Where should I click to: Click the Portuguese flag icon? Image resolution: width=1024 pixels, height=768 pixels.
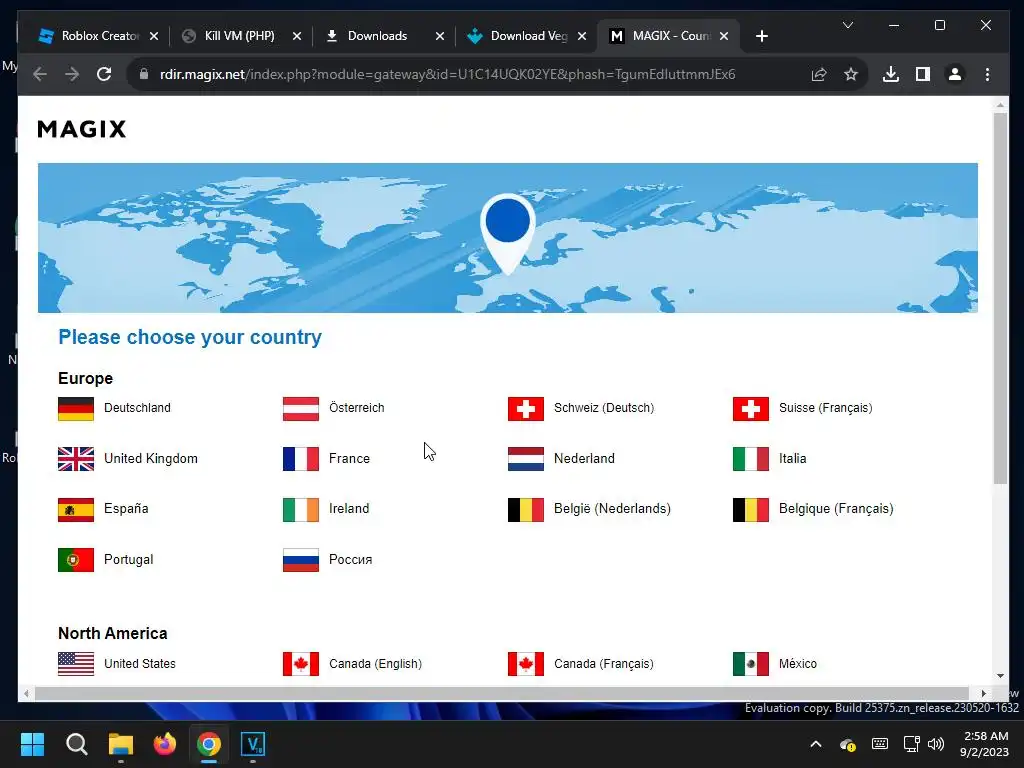tap(76, 560)
